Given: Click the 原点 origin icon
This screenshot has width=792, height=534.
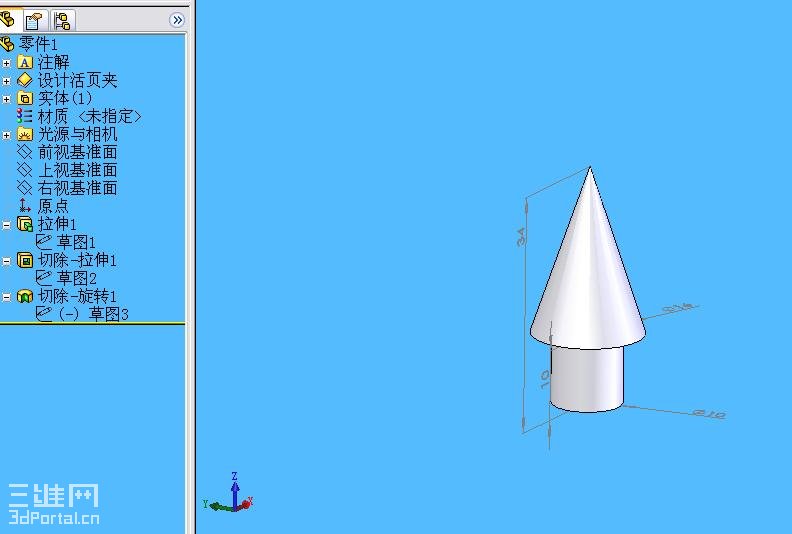Looking at the screenshot, I should tap(24, 206).
